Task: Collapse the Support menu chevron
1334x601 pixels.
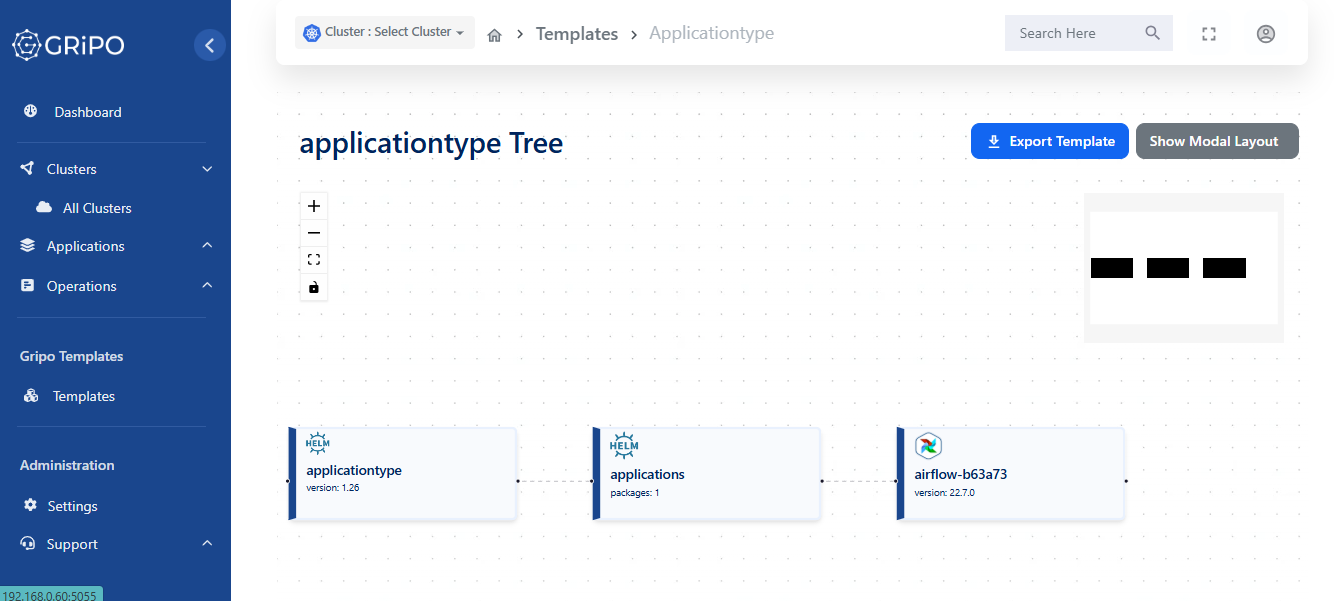Action: click(x=207, y=544)
